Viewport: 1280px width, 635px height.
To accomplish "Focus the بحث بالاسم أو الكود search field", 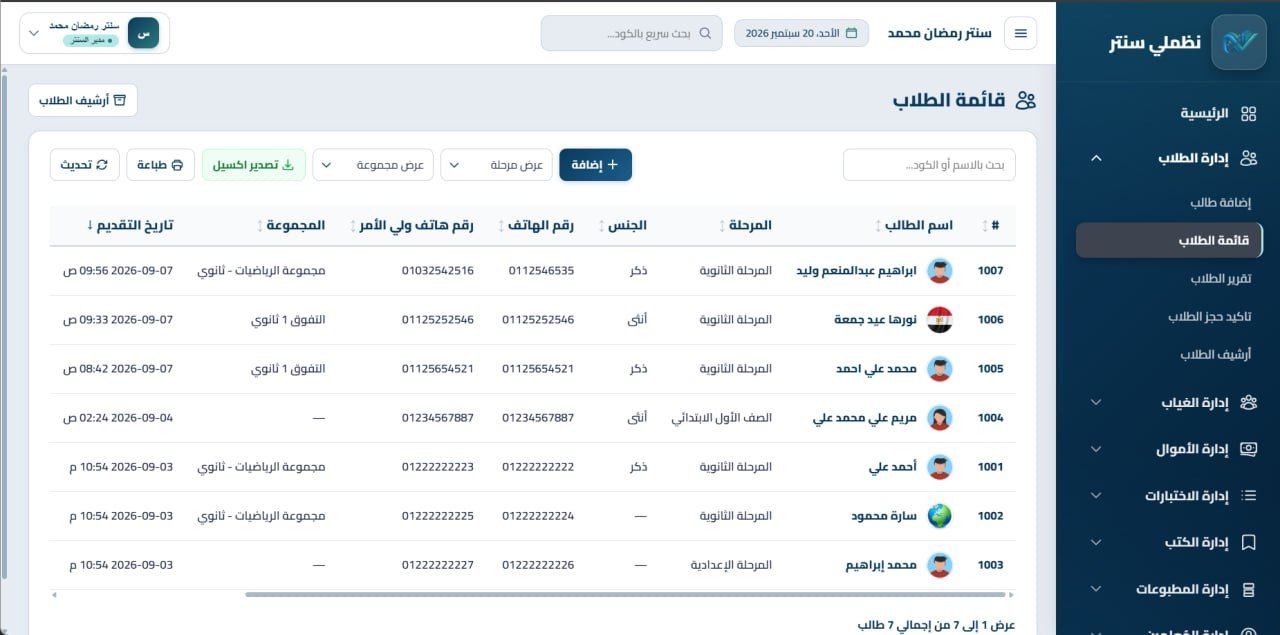I will click(929, 165).
